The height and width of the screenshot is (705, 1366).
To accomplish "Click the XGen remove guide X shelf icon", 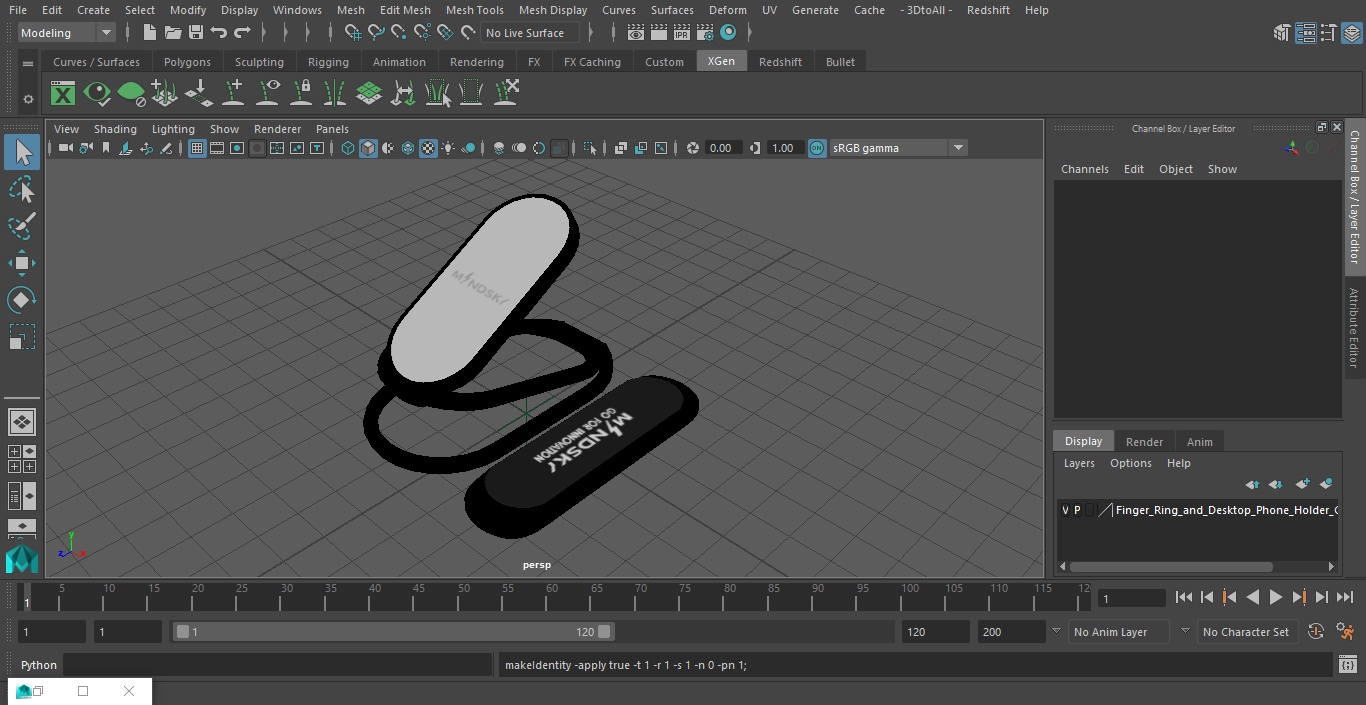I will (506, 93).
